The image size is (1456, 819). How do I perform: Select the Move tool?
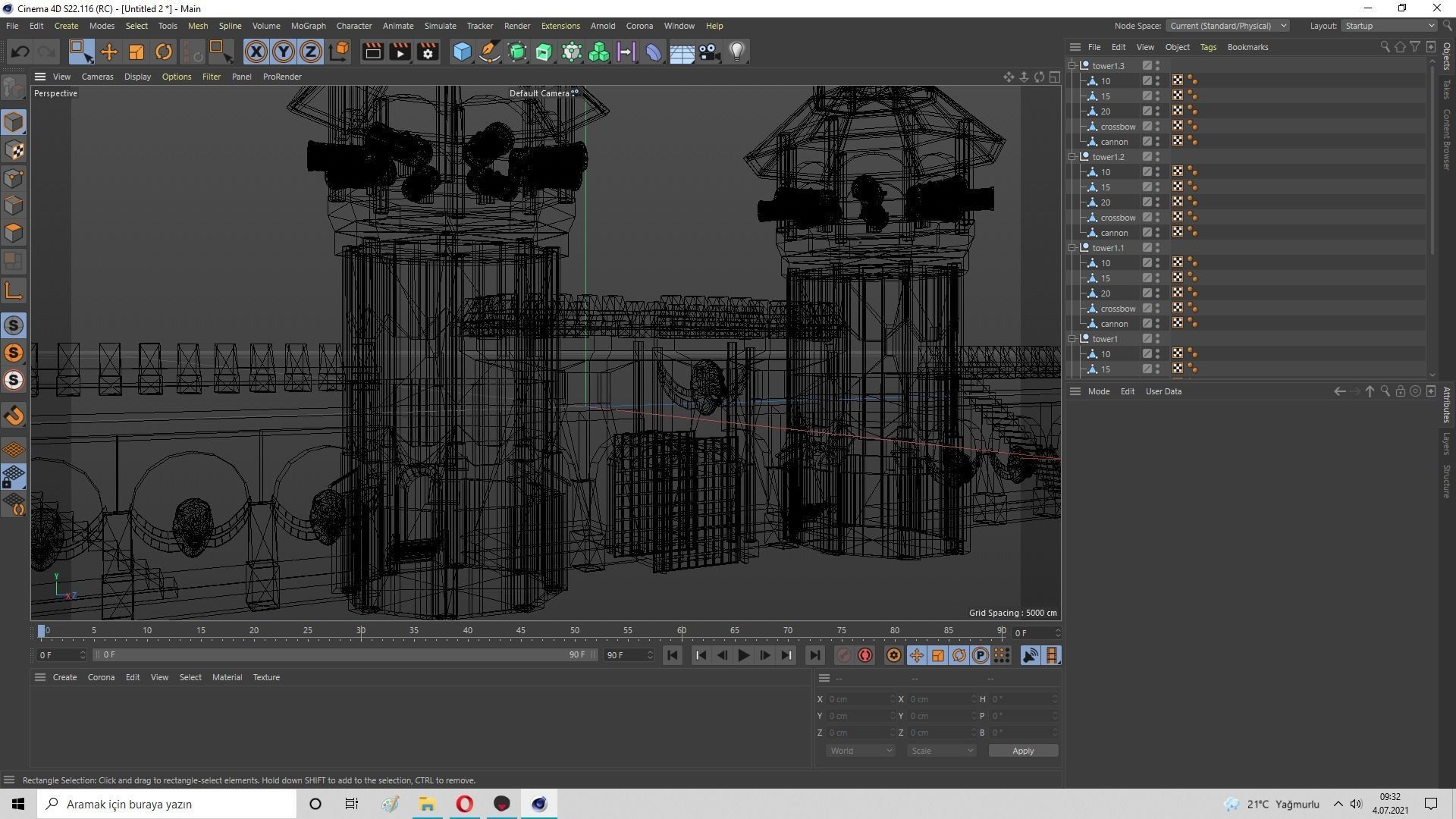[x=109, y=52]
